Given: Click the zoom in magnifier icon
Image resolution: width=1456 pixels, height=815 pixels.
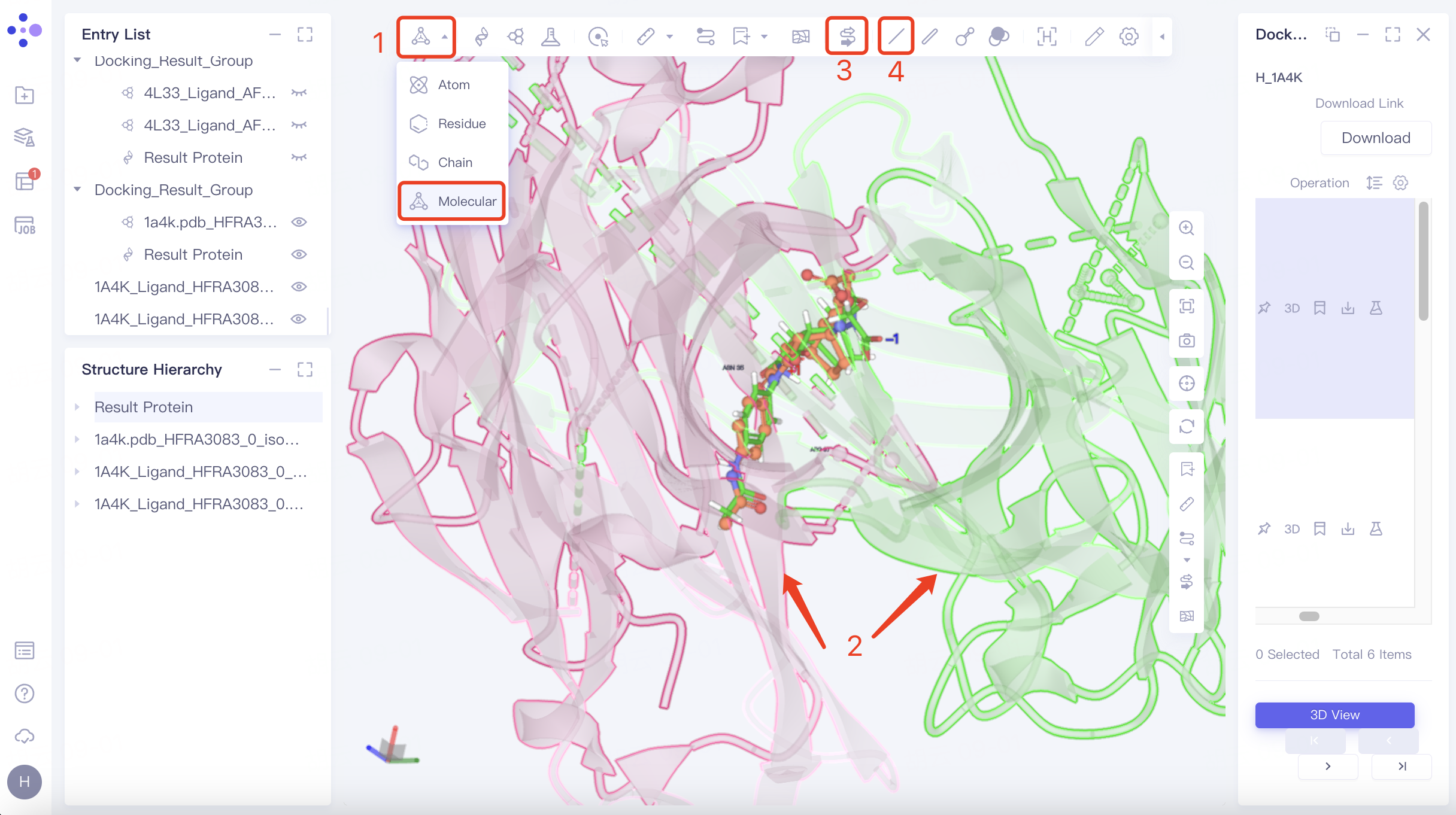Looking at the screenshot, I should 1187,228.
